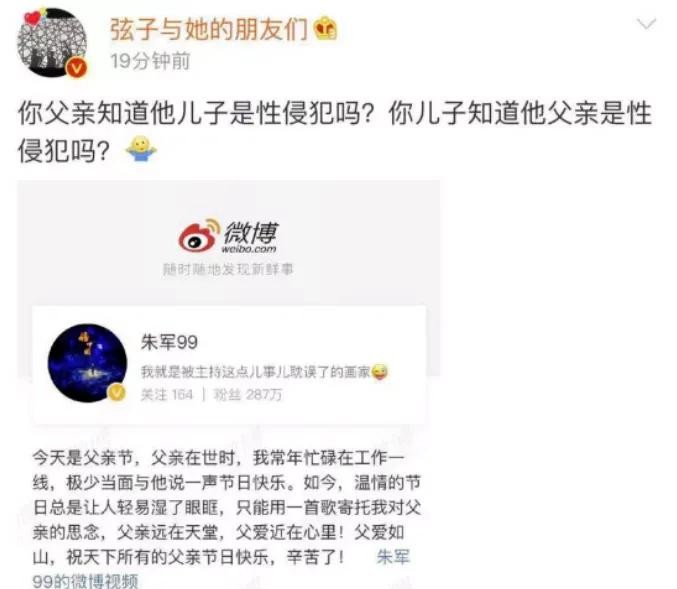Tap the gold verified badge on 朱军99 avatar
The height and width of the screenshot is (589, 677).
[116, 392]
